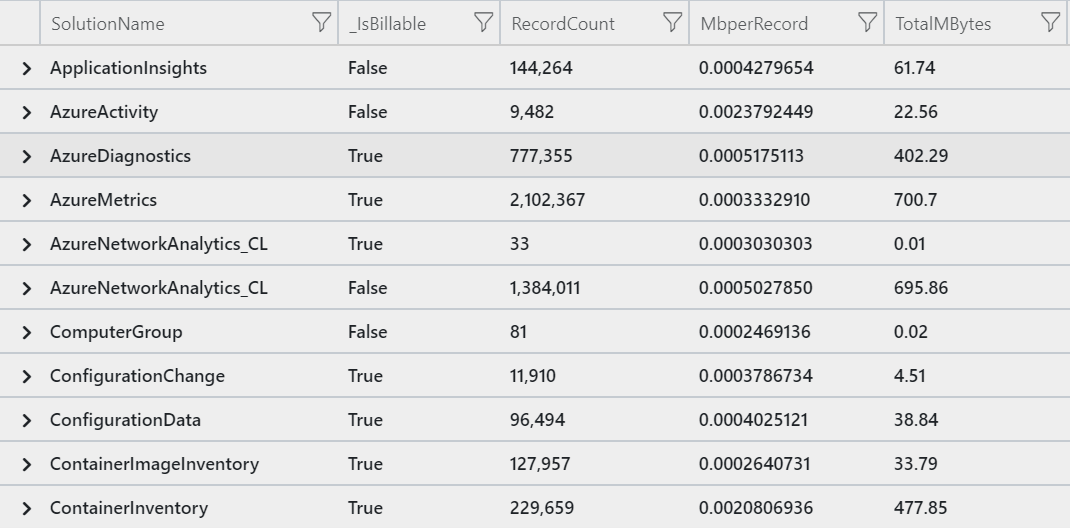Open the RecordCount column filter icon

pos(672,23)
